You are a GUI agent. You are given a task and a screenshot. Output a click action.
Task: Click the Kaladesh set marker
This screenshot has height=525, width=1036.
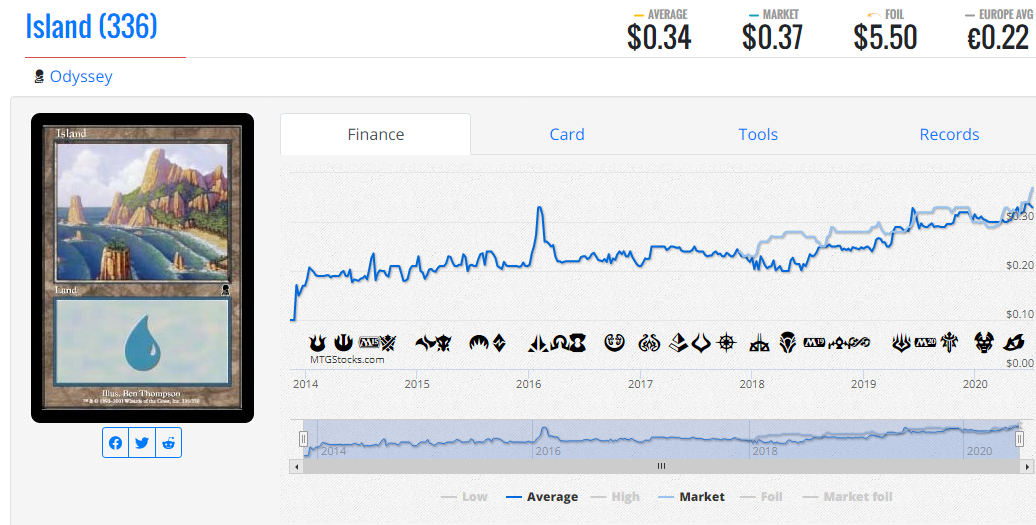(614, 343)
